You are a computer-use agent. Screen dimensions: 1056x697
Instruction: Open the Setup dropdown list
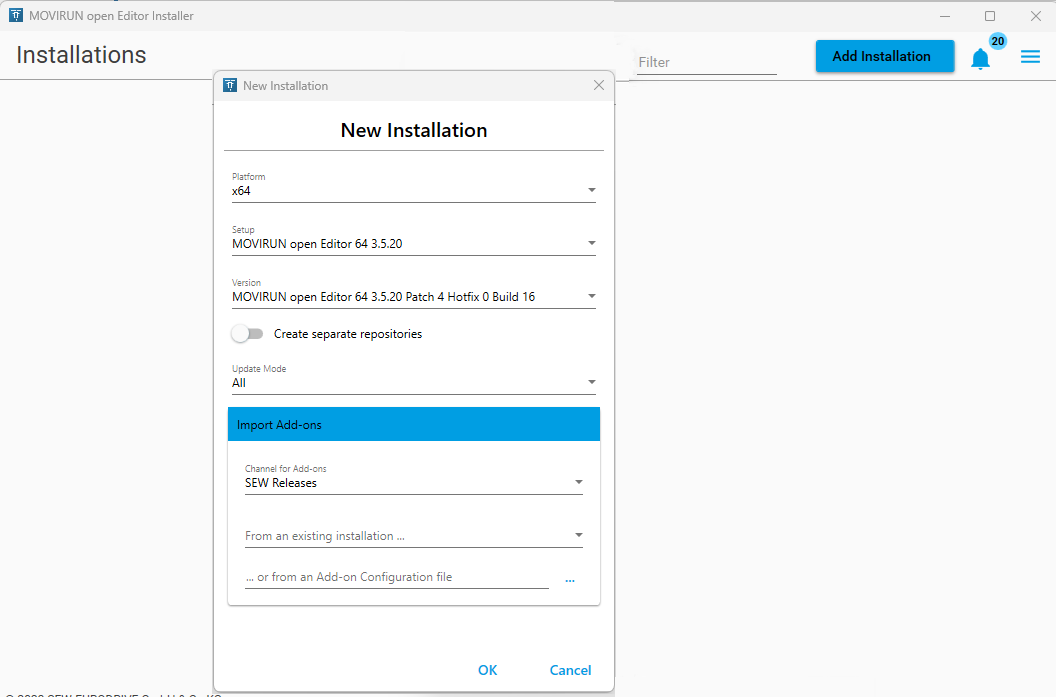413,243
